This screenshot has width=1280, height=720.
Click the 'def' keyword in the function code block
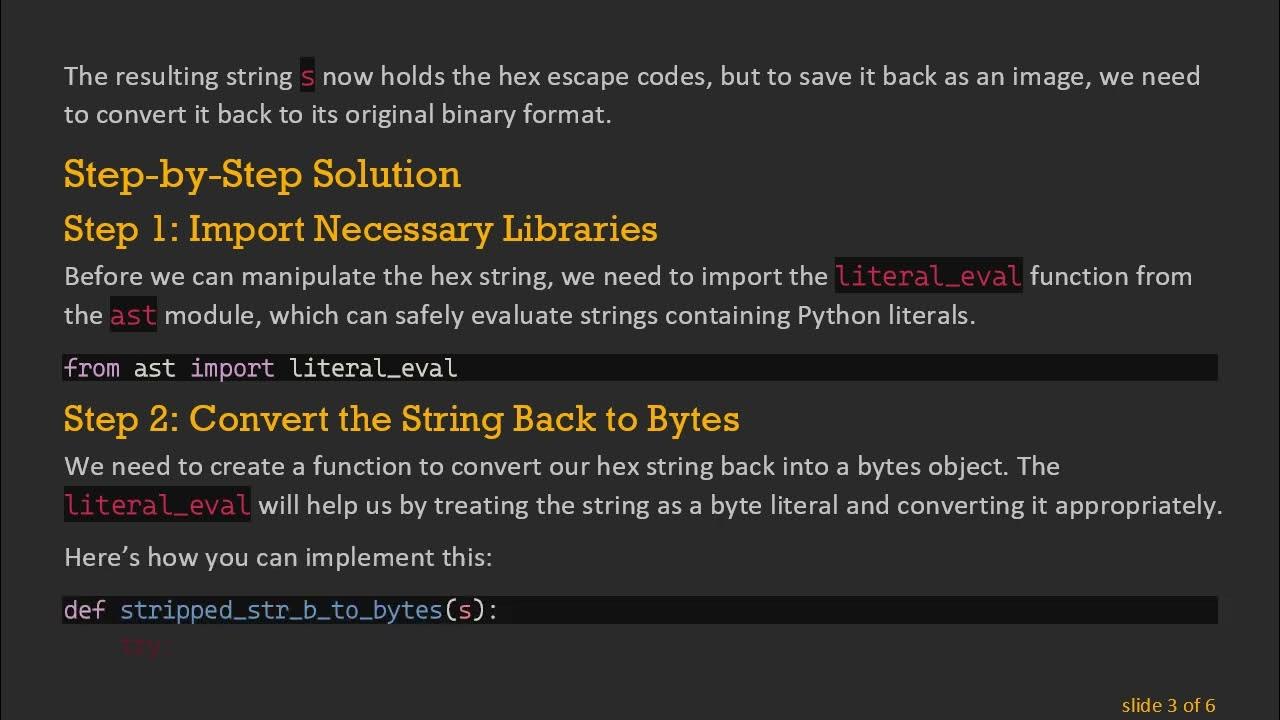[x=84, y=610]
